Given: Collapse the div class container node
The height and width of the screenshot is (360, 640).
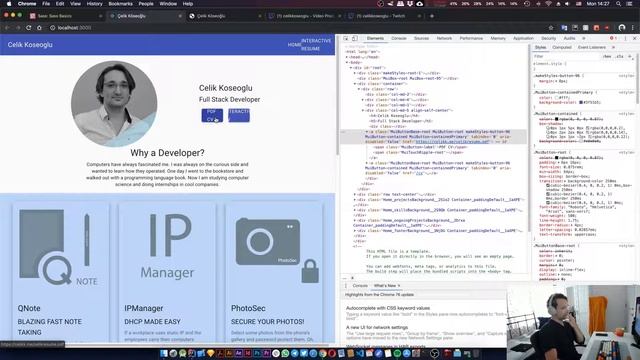Looking at the screenshot, I should [x=355, y=84].
